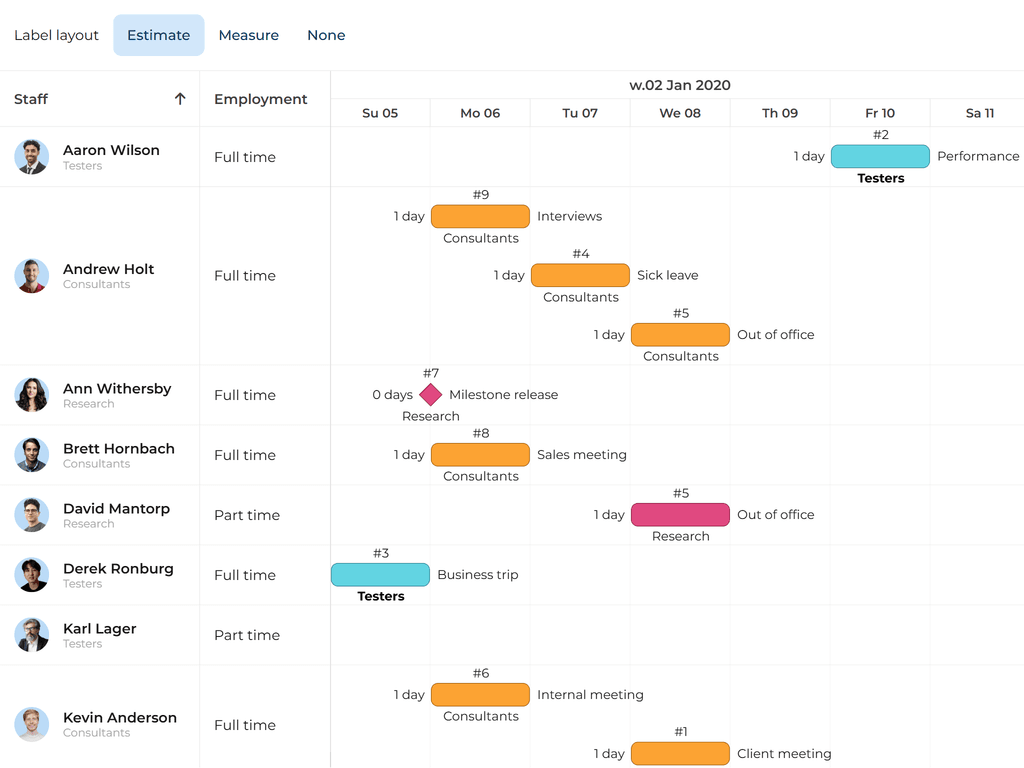This screenshot has width=1024, height=768.
Task: Click the blue Performance event bar
Action: tap(880, 156)
